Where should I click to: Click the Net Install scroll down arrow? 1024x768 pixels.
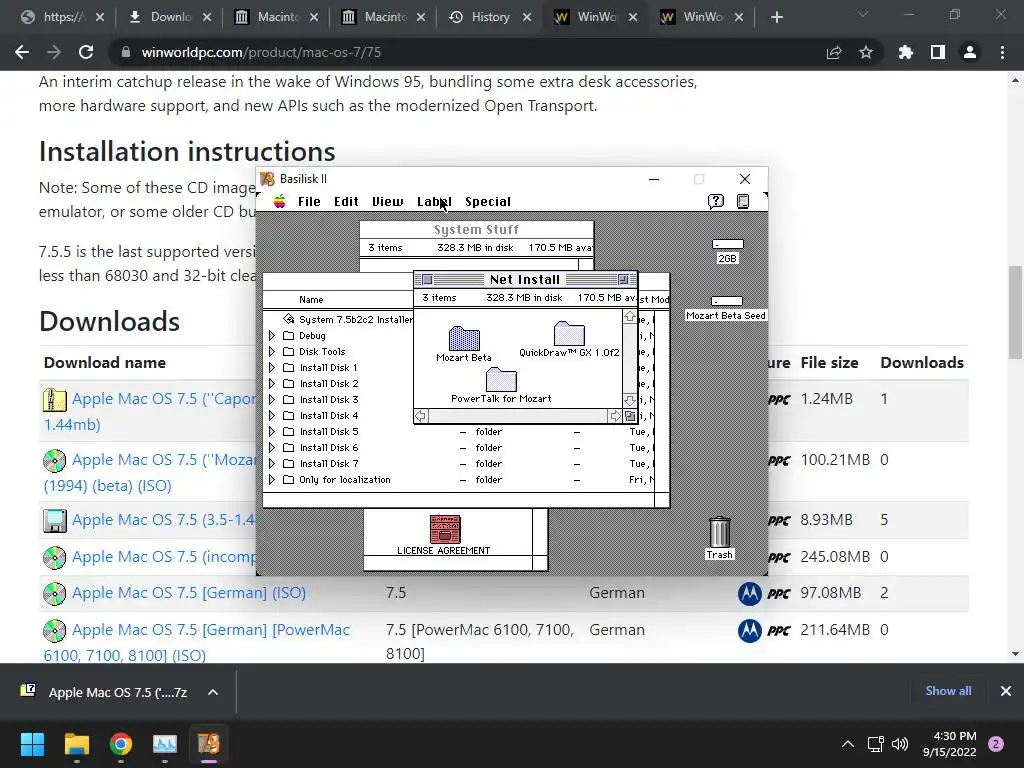click(x=630, y=400)
